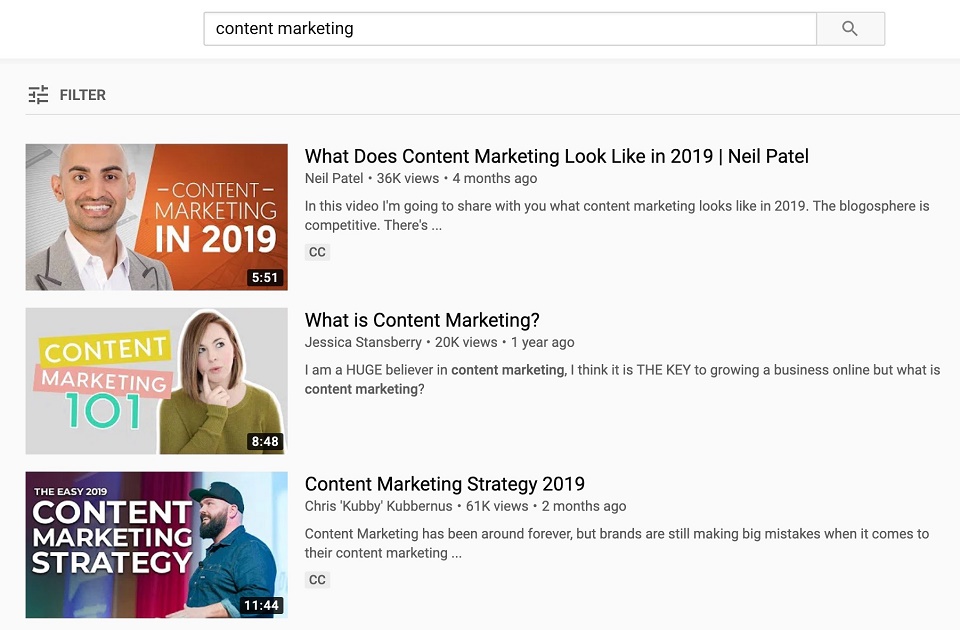
Task: Click the 8:48 duration badge
Action: [x=265, y=441]
